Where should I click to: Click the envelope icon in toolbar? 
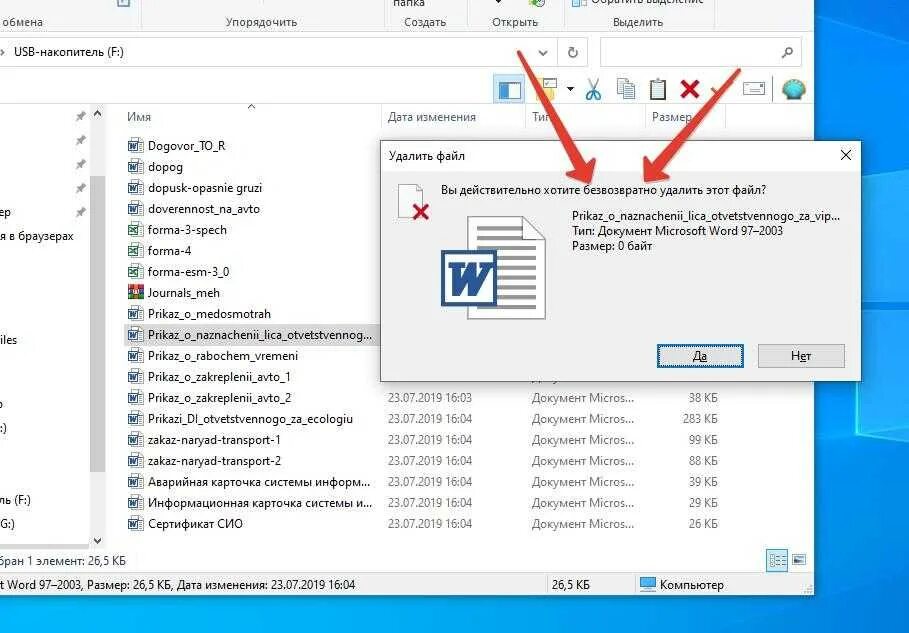click(754, 89)
